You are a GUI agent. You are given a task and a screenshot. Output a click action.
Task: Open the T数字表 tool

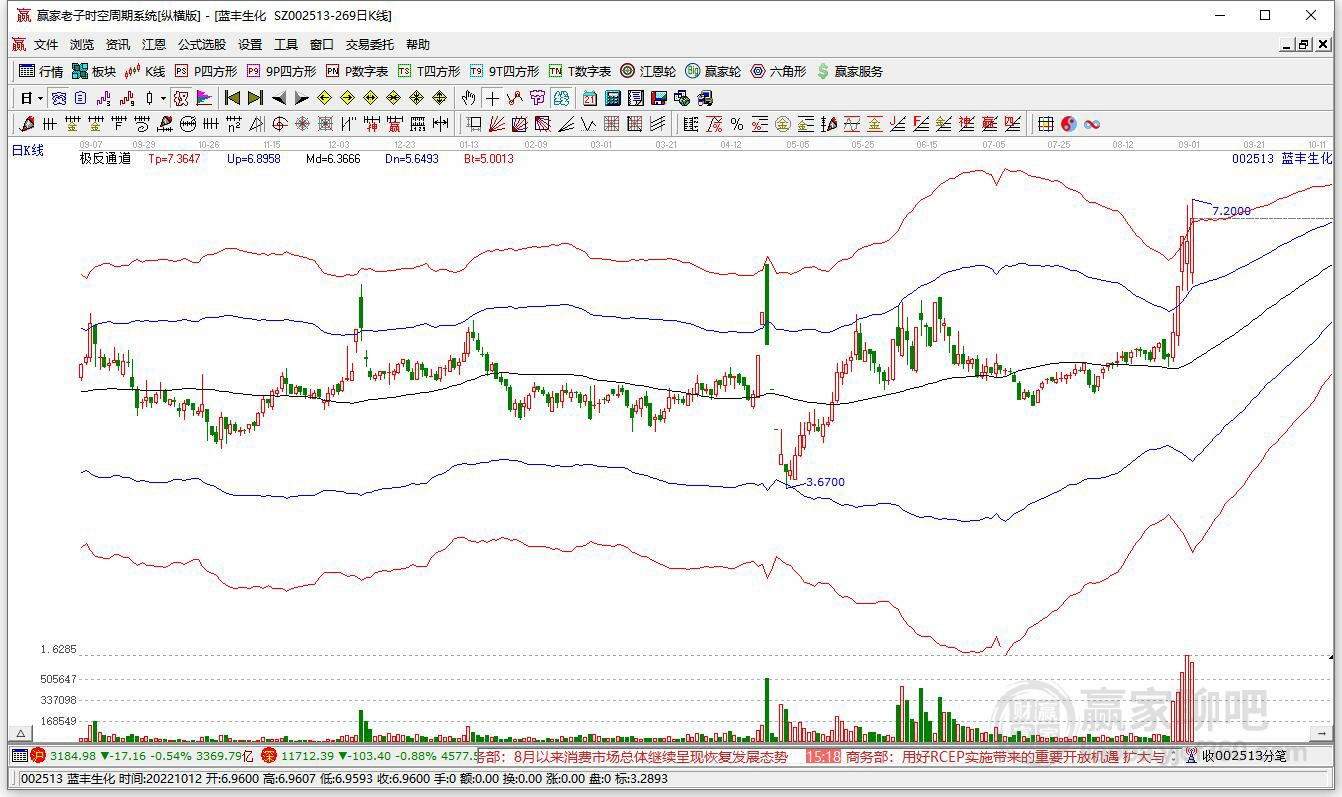point(579,71)
